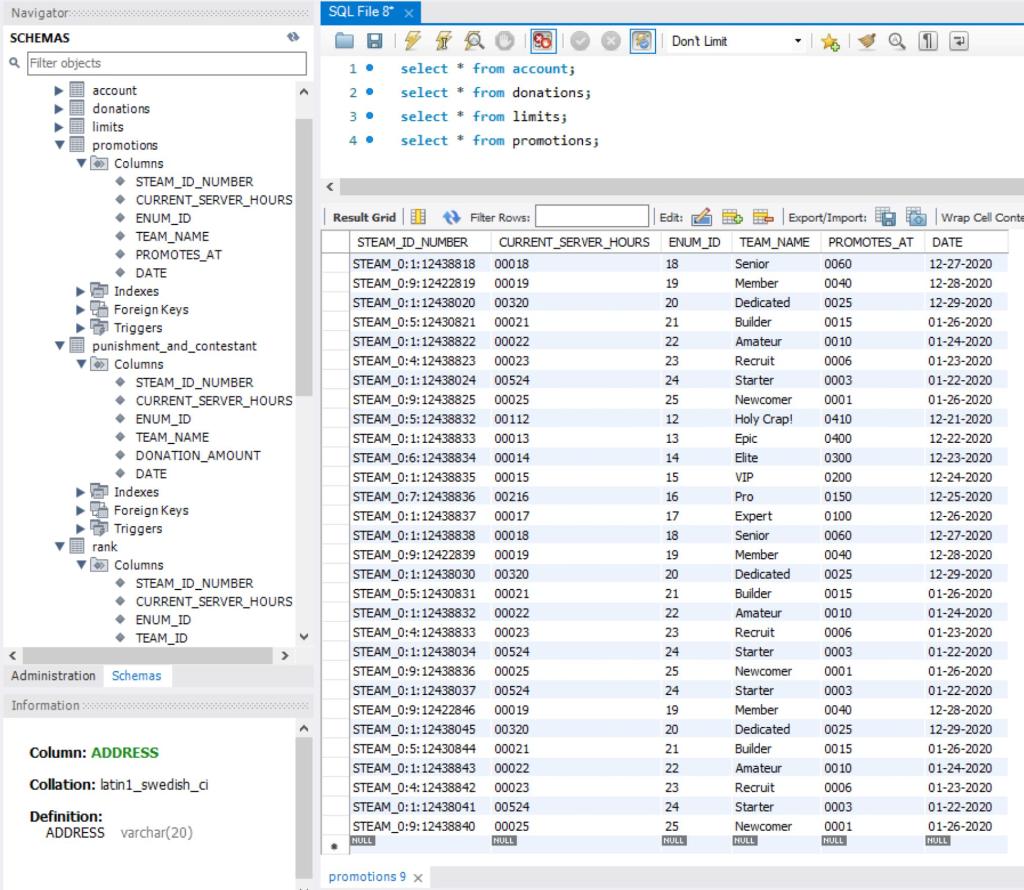This screenshot has width=1024, height=890.
Task: Open a SQL script via the folder icon
Action: (x=343, y=41)
